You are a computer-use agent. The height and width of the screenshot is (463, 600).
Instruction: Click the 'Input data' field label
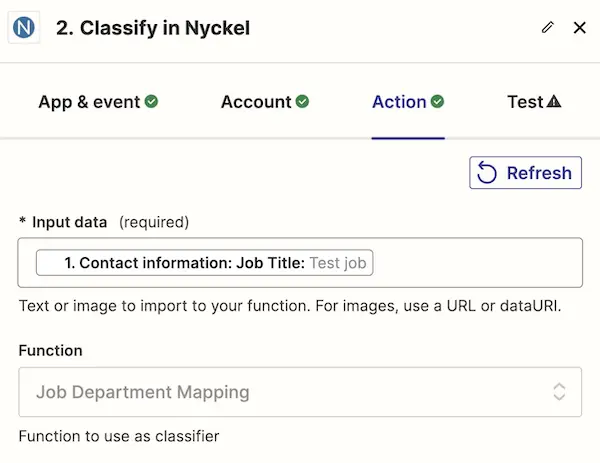[69, 222]
